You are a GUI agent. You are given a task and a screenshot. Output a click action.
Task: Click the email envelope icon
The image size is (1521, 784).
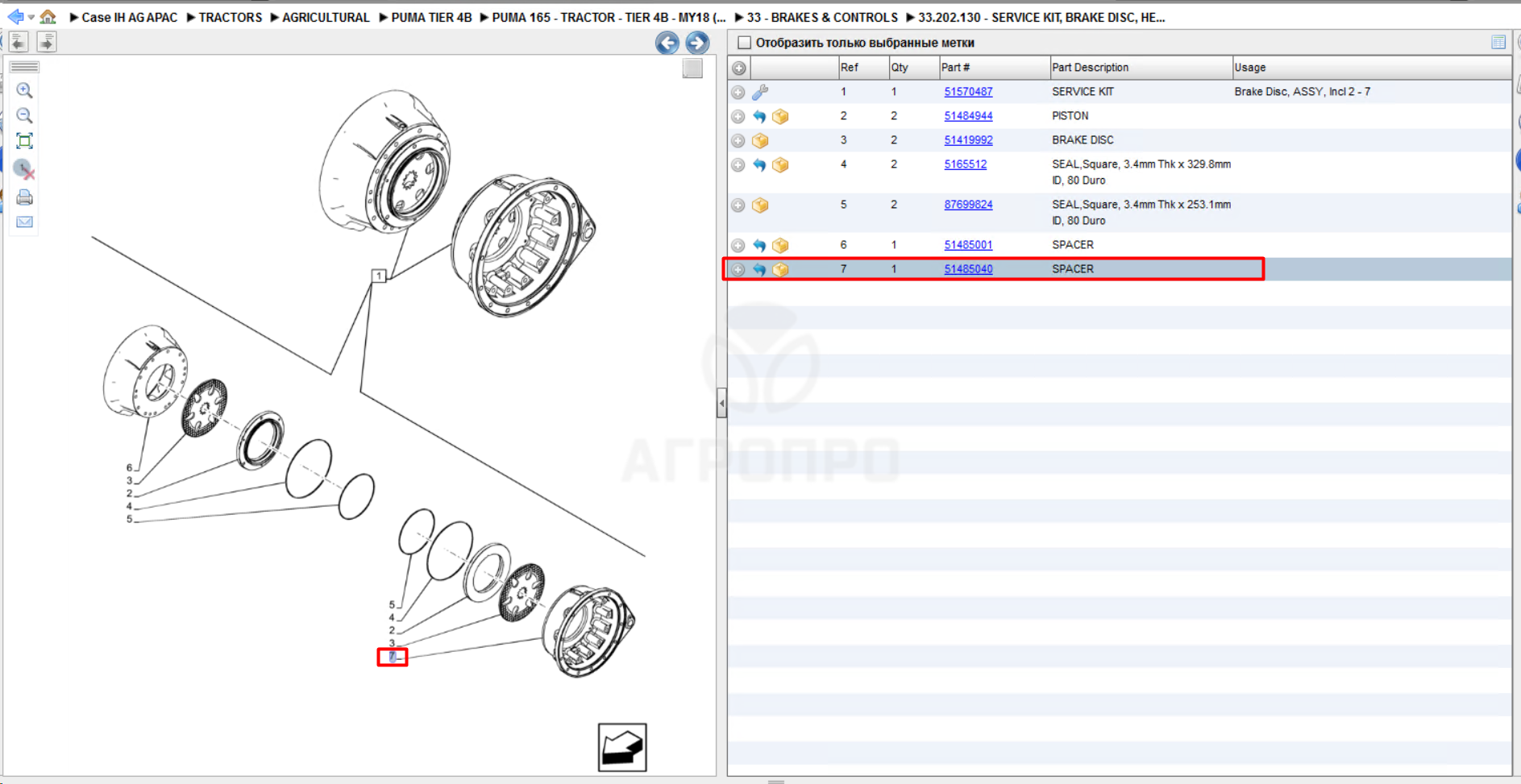point(24,222)
